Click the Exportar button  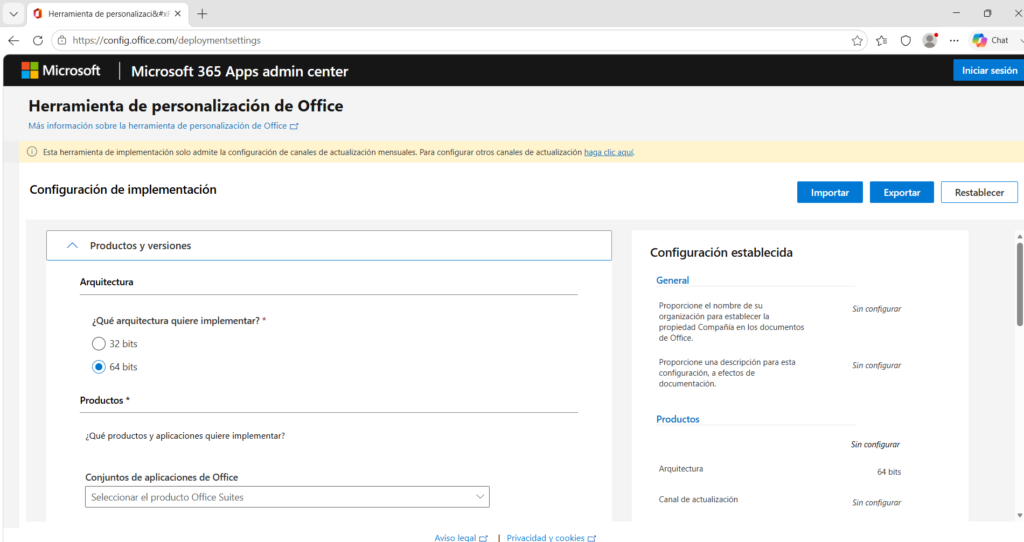901,193
